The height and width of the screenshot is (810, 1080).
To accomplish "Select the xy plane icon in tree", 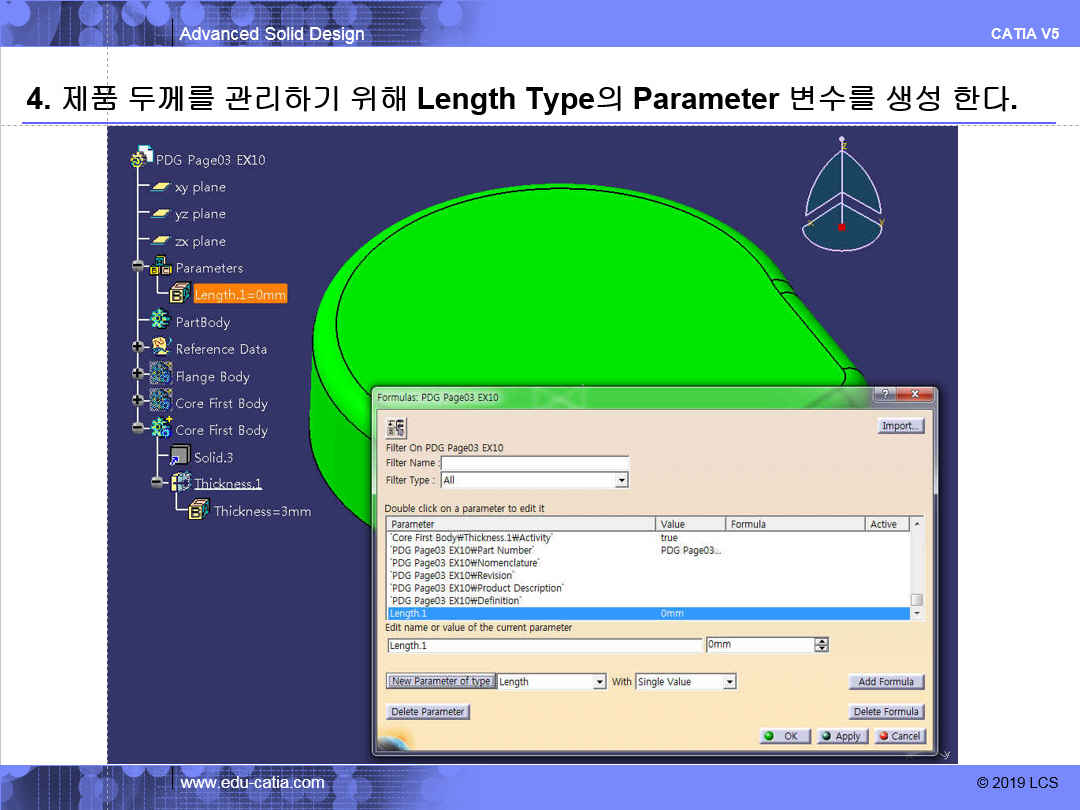I will click(160, 187).
